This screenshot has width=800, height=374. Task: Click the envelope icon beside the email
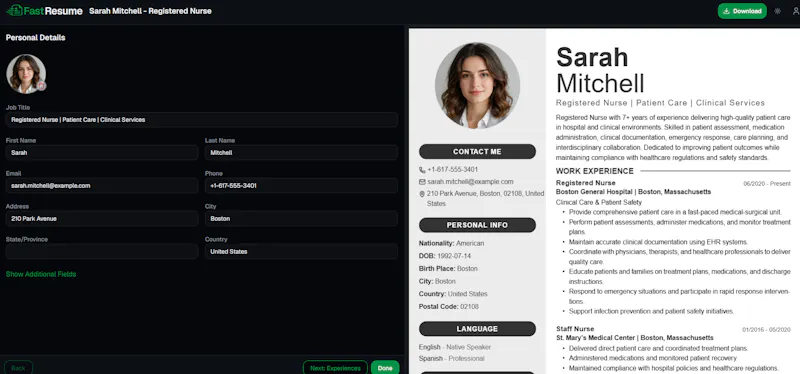click(422, 182)
